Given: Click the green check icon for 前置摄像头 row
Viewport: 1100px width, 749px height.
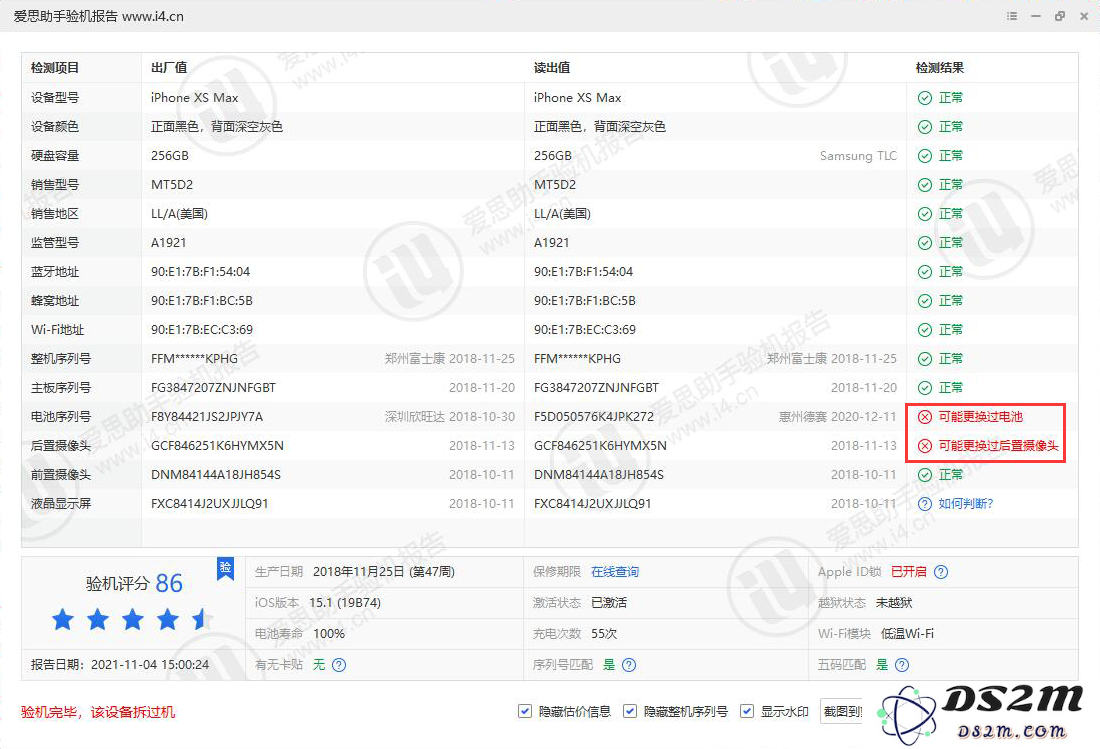Looking at the screenshot, I should click(x=925, y=475).
